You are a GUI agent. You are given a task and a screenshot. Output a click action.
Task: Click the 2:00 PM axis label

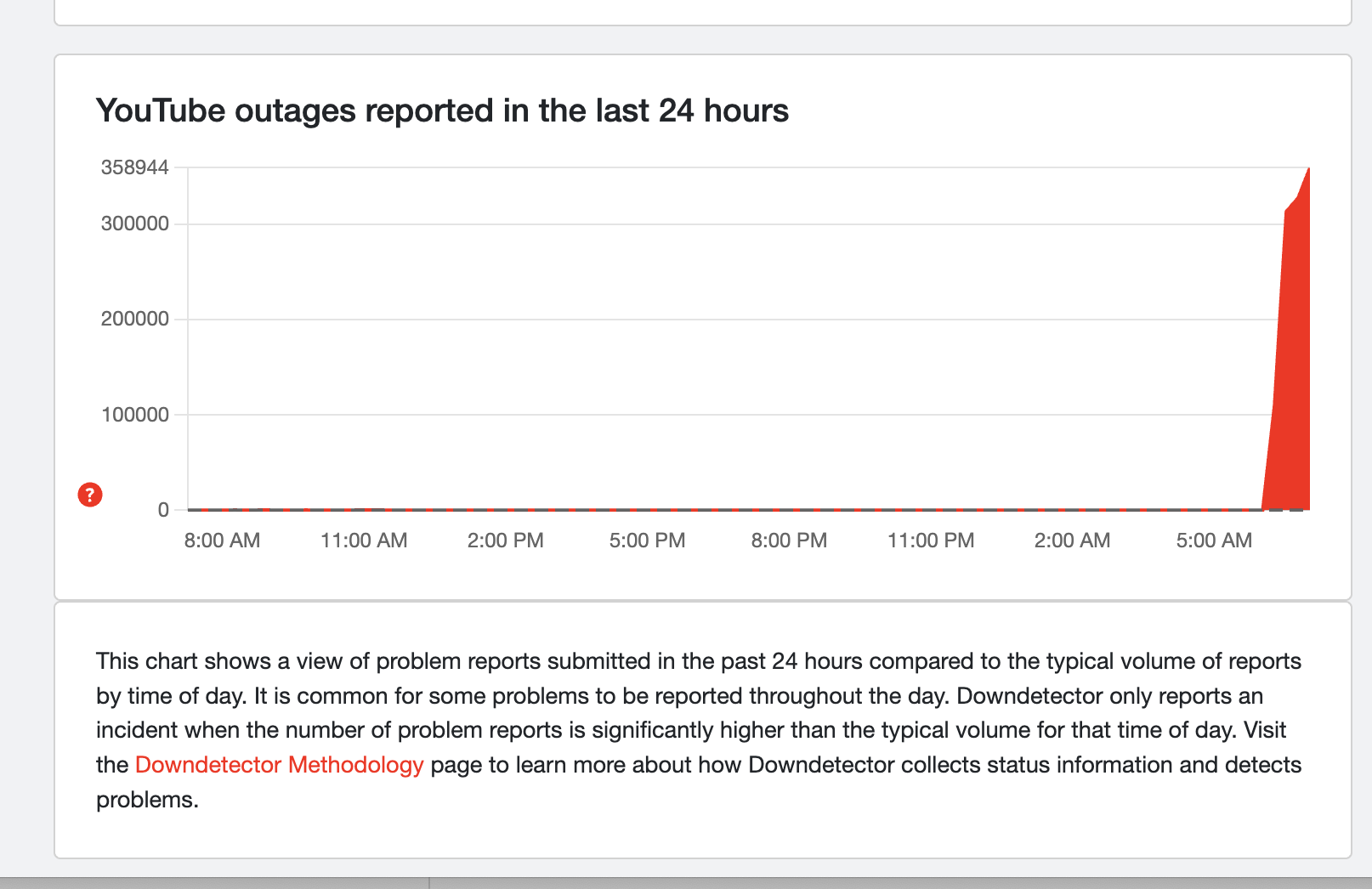tap(506, 541)
